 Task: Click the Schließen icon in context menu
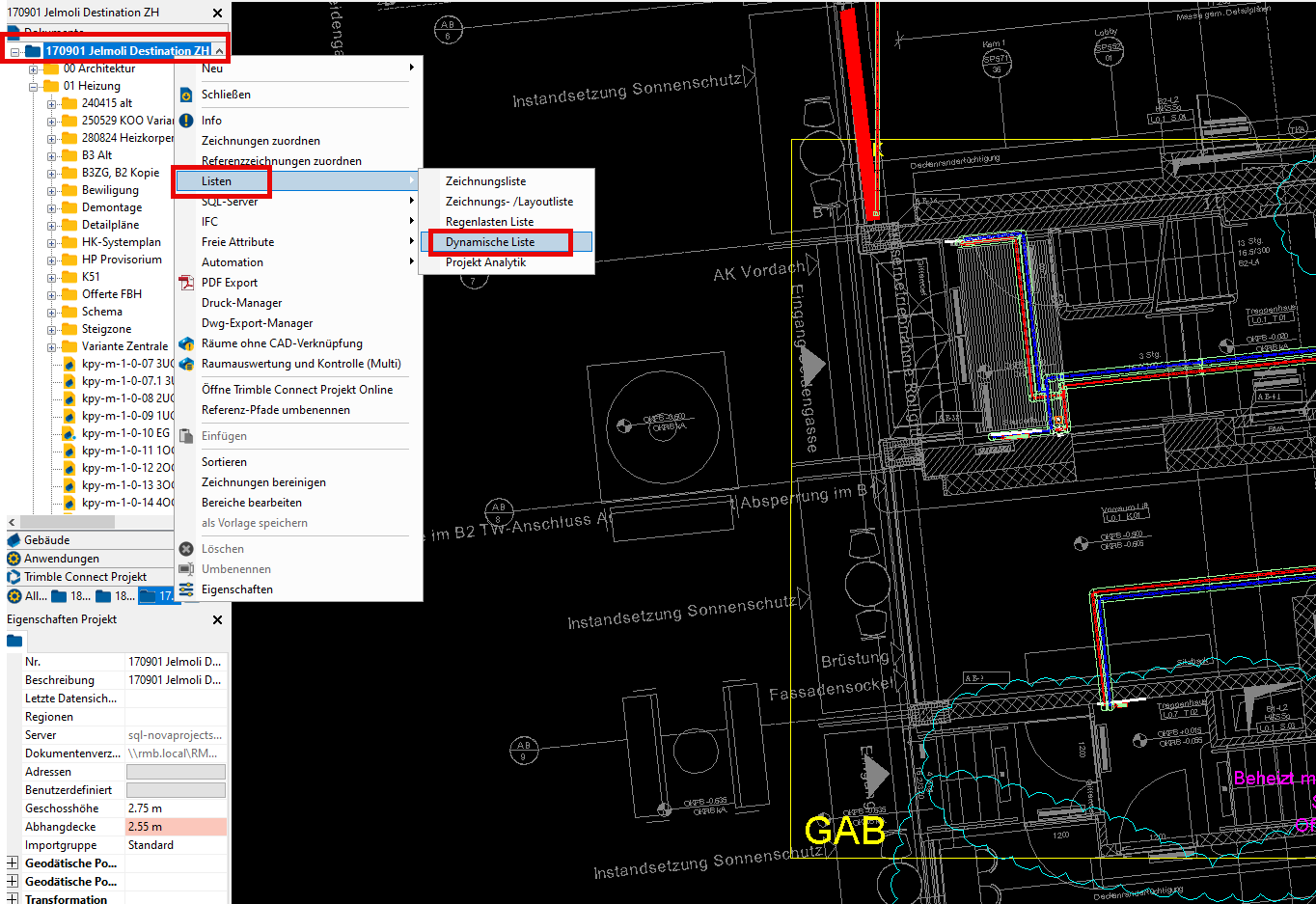click(x=186, y=95)
